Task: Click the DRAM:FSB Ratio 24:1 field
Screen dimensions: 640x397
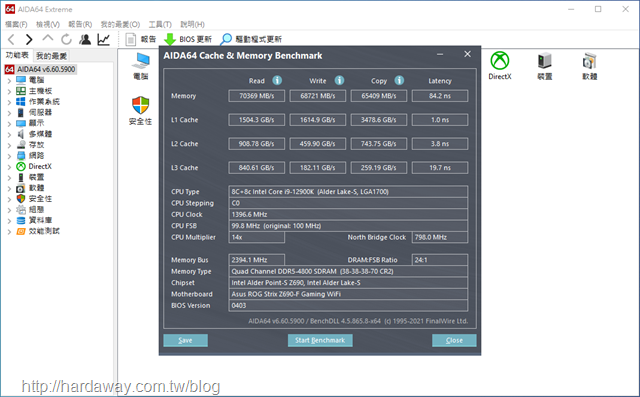Action: pos(440,260)
